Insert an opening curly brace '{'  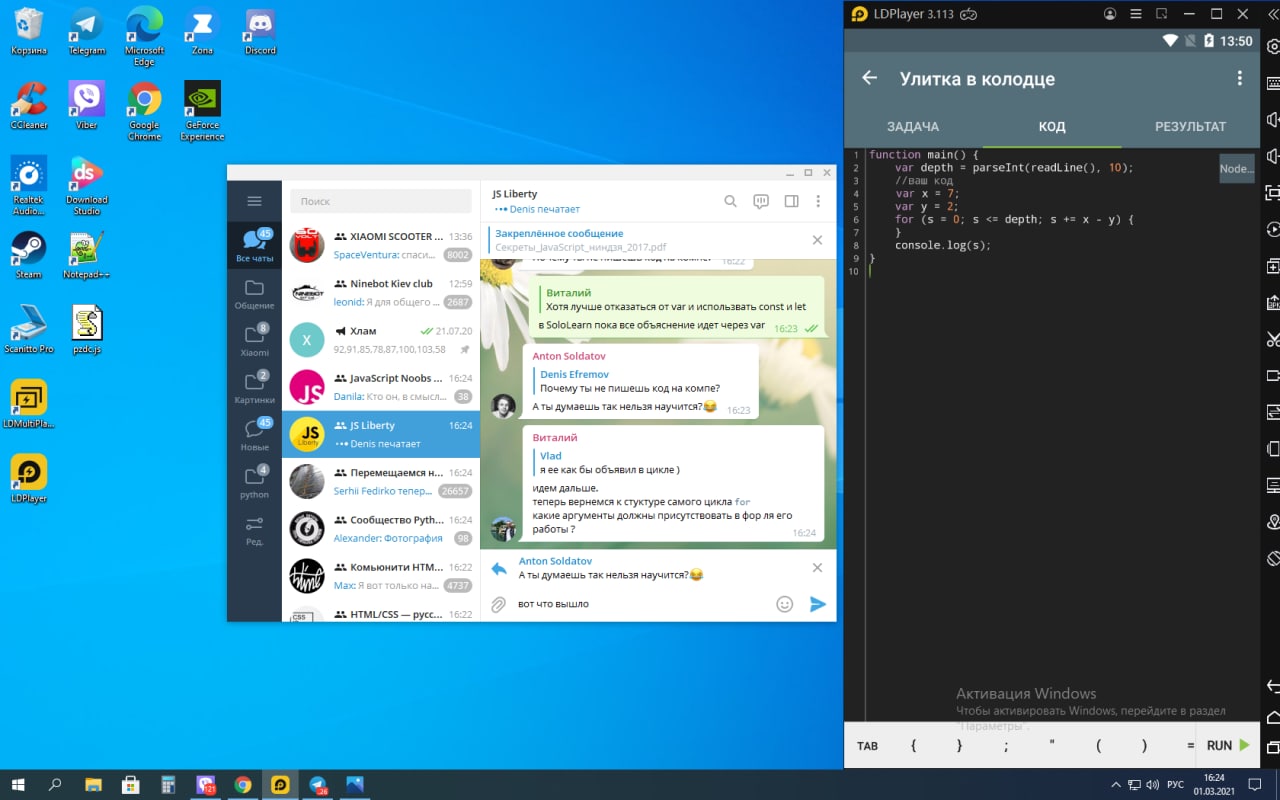tap(913, 745)
